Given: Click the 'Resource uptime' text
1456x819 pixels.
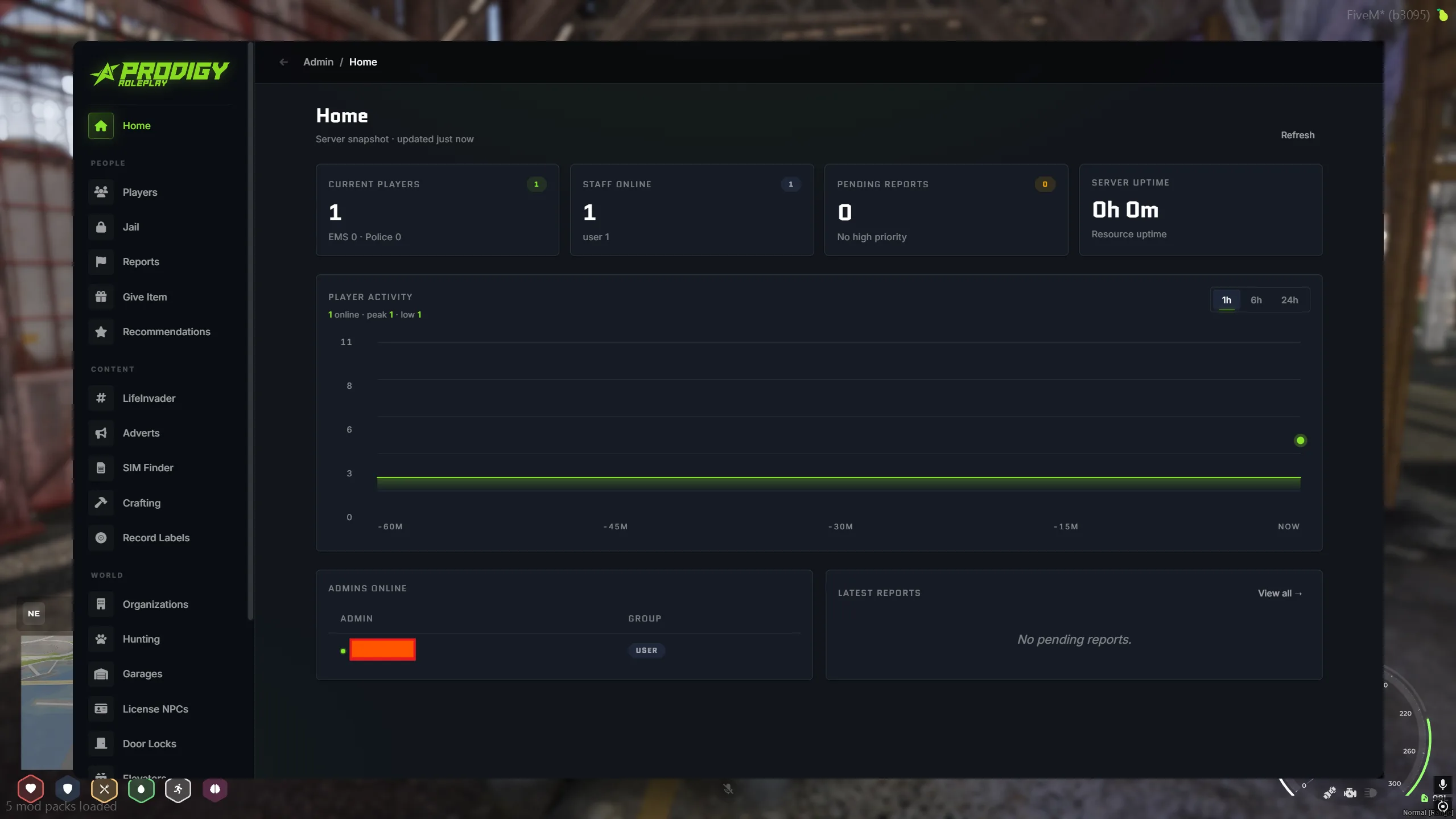Looking at the screenshot, I should pos(1129,234).
